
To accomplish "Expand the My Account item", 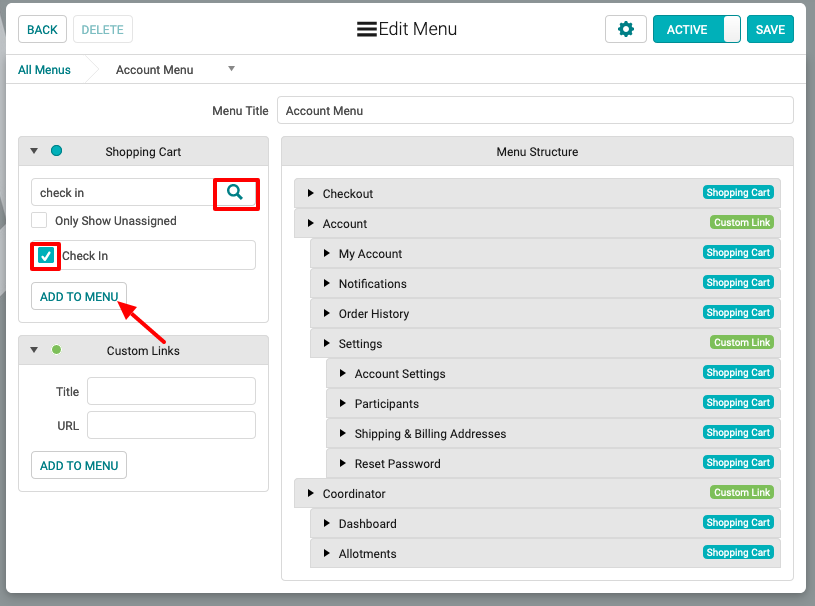I will [326, 253].
